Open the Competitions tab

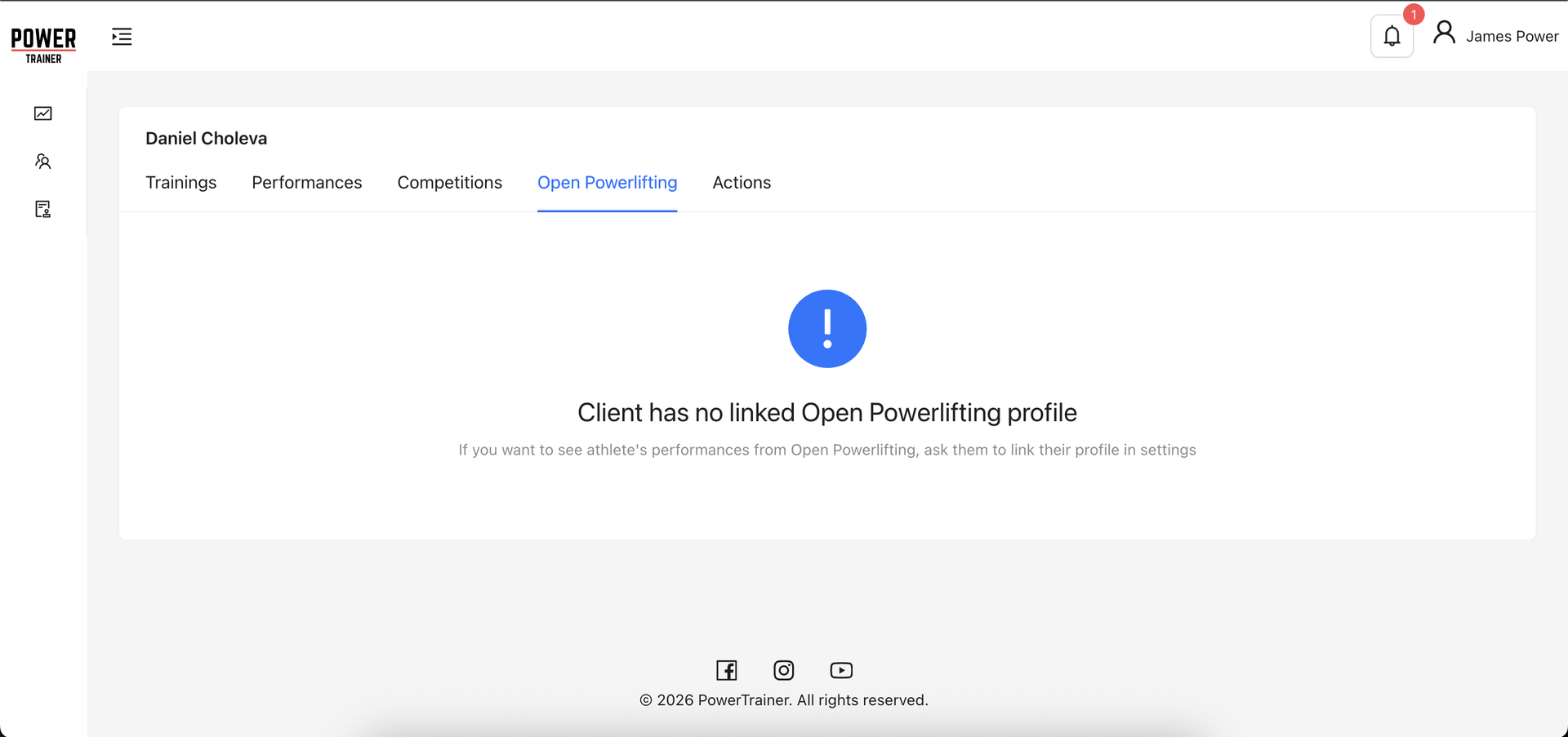(449, 183)
